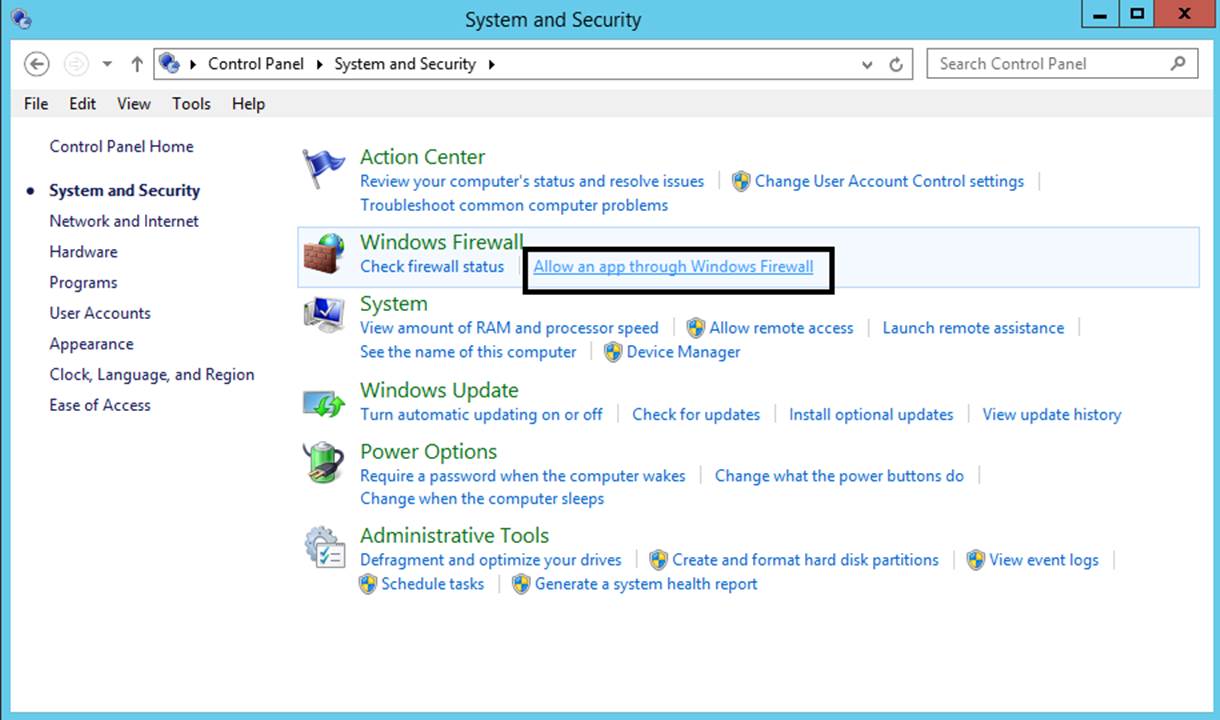Click Launch remote assistance
The height and width of the screenshot is (720, 1220).
973,328
